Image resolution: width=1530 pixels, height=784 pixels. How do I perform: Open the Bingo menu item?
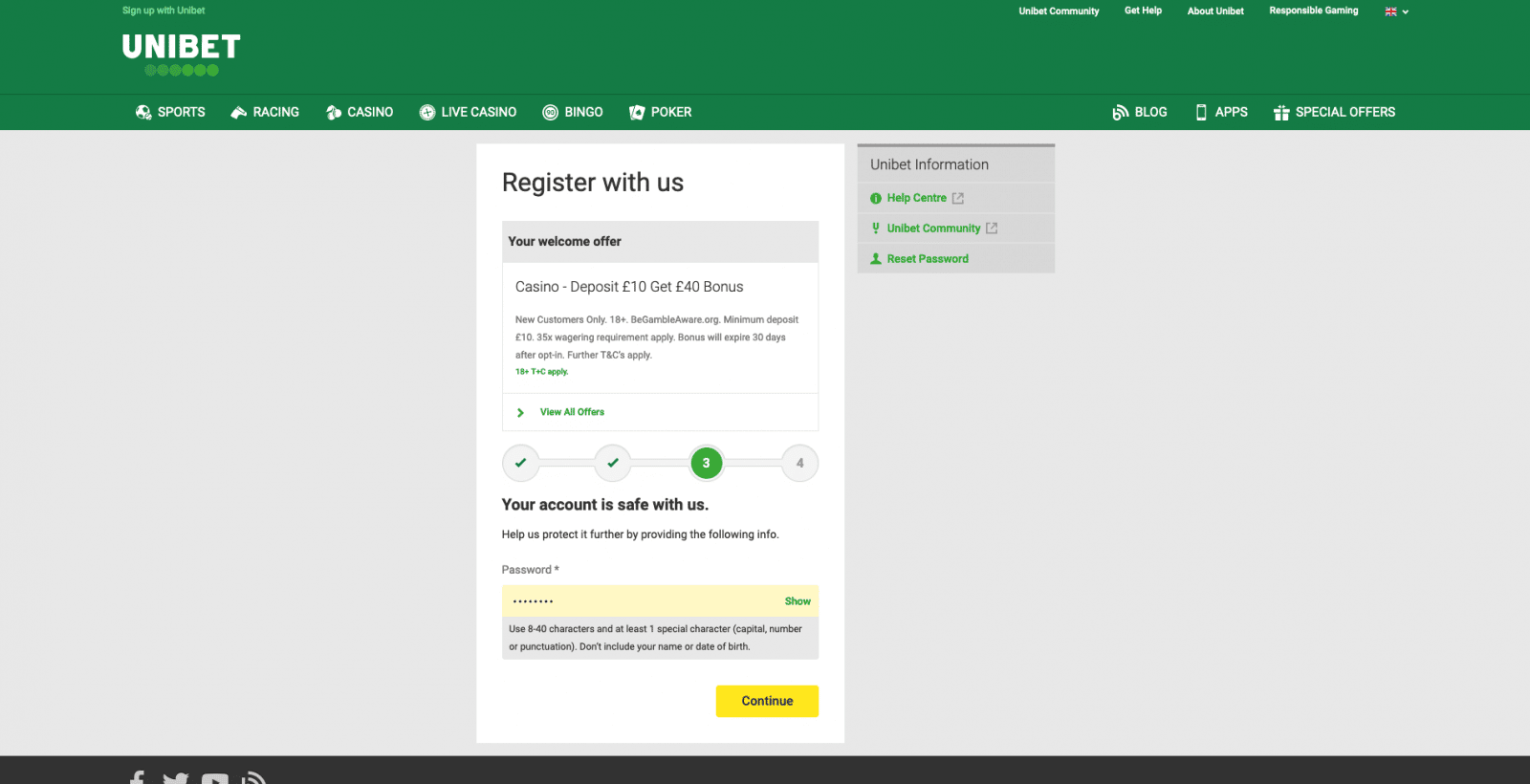(573, 113)
